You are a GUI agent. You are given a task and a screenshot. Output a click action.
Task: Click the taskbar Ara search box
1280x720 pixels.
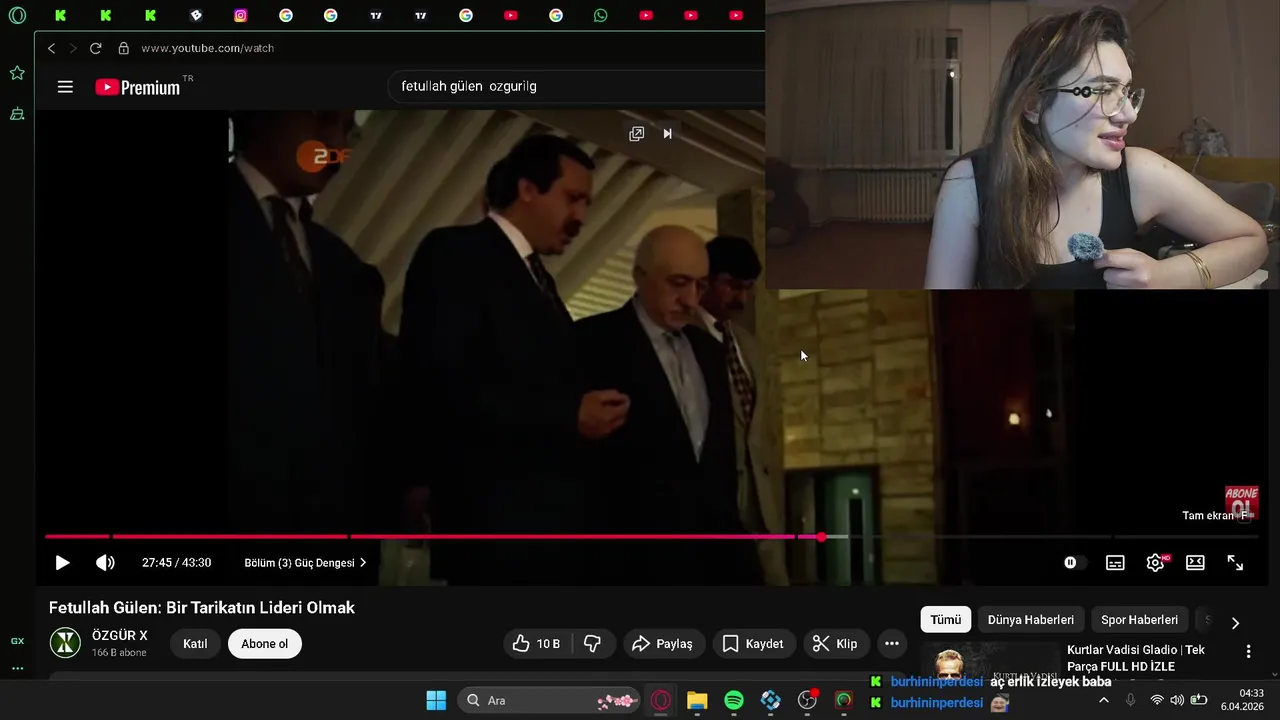(549, 700)
